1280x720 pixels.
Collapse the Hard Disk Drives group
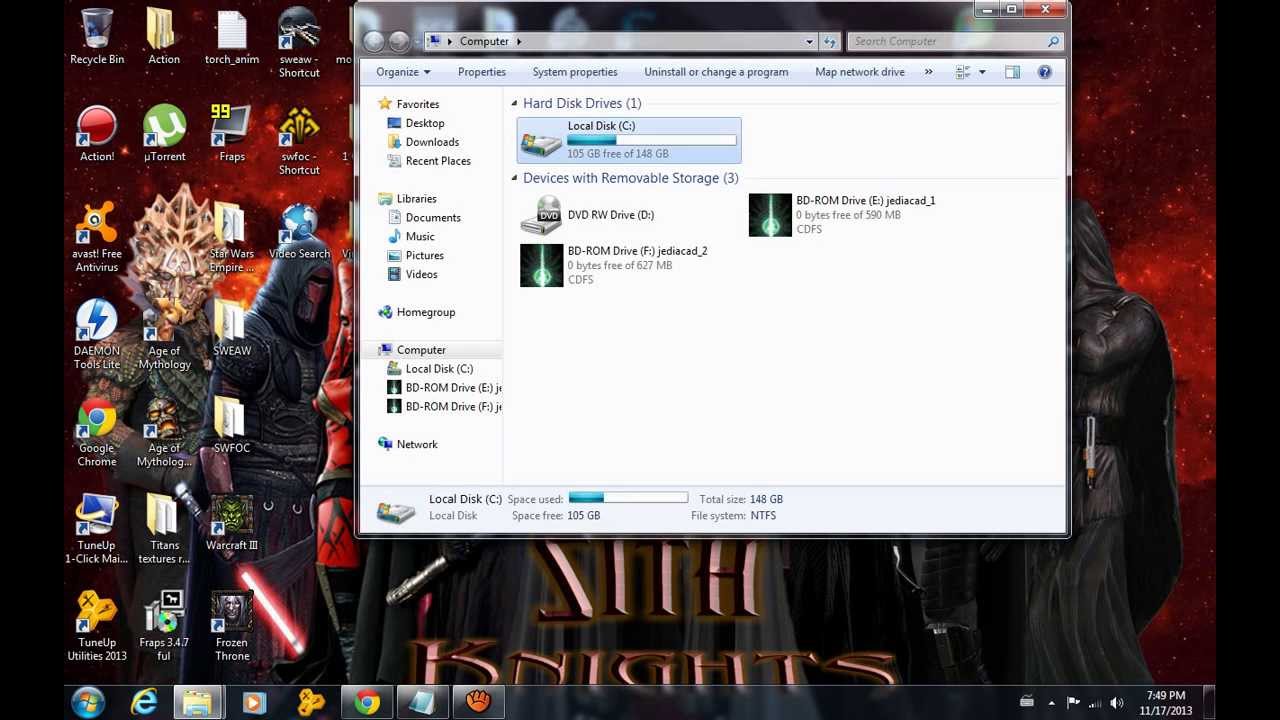pos(514,103)
